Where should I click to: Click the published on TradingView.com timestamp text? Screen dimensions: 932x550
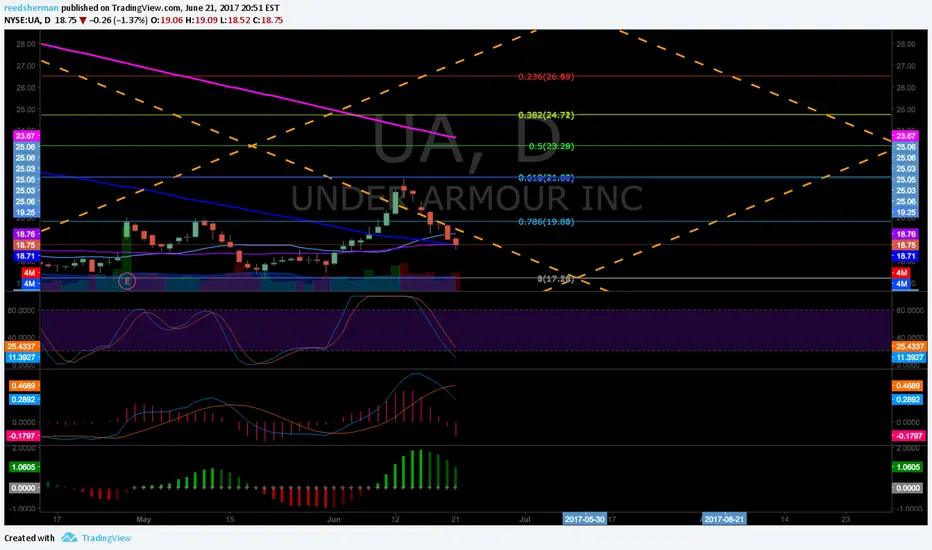pyautogui.click(x=170, y=8)
